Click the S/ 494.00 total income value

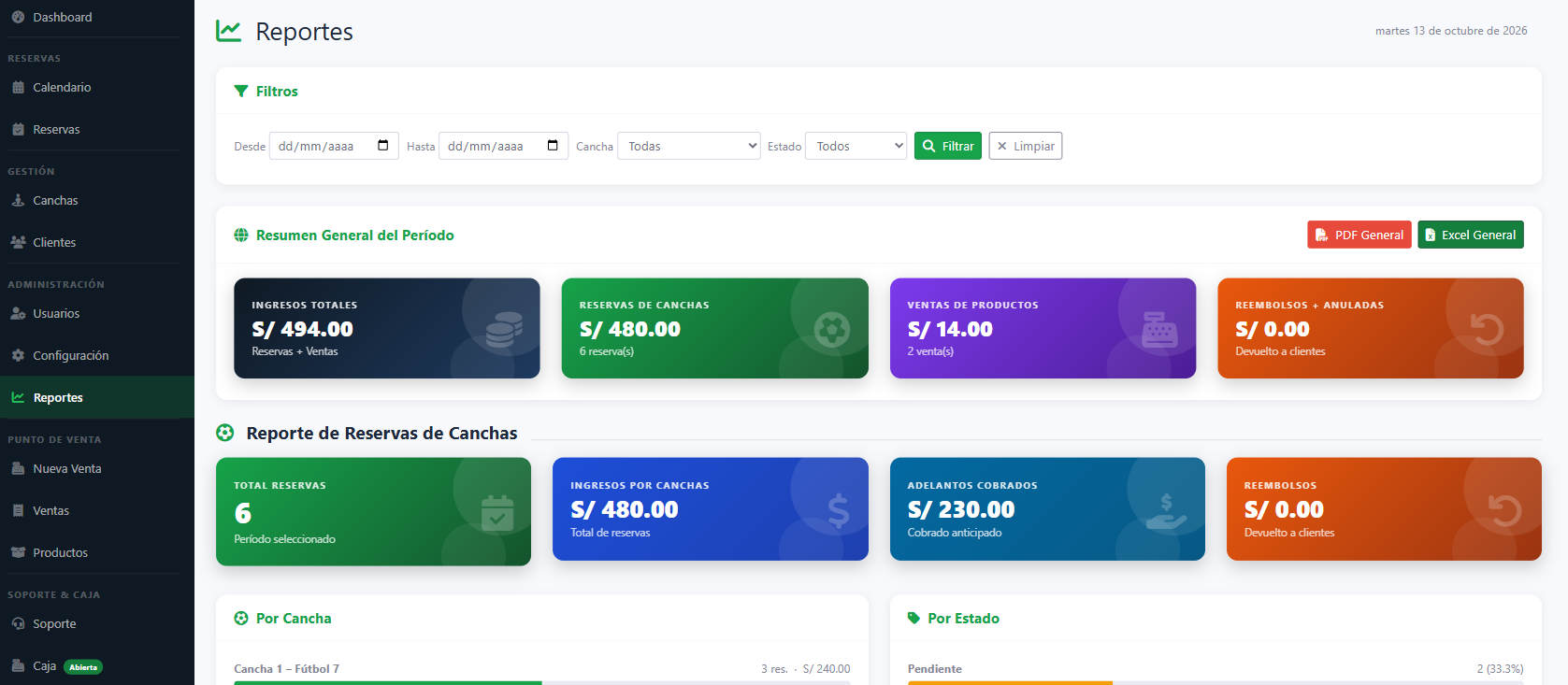(x=302, y=329)
